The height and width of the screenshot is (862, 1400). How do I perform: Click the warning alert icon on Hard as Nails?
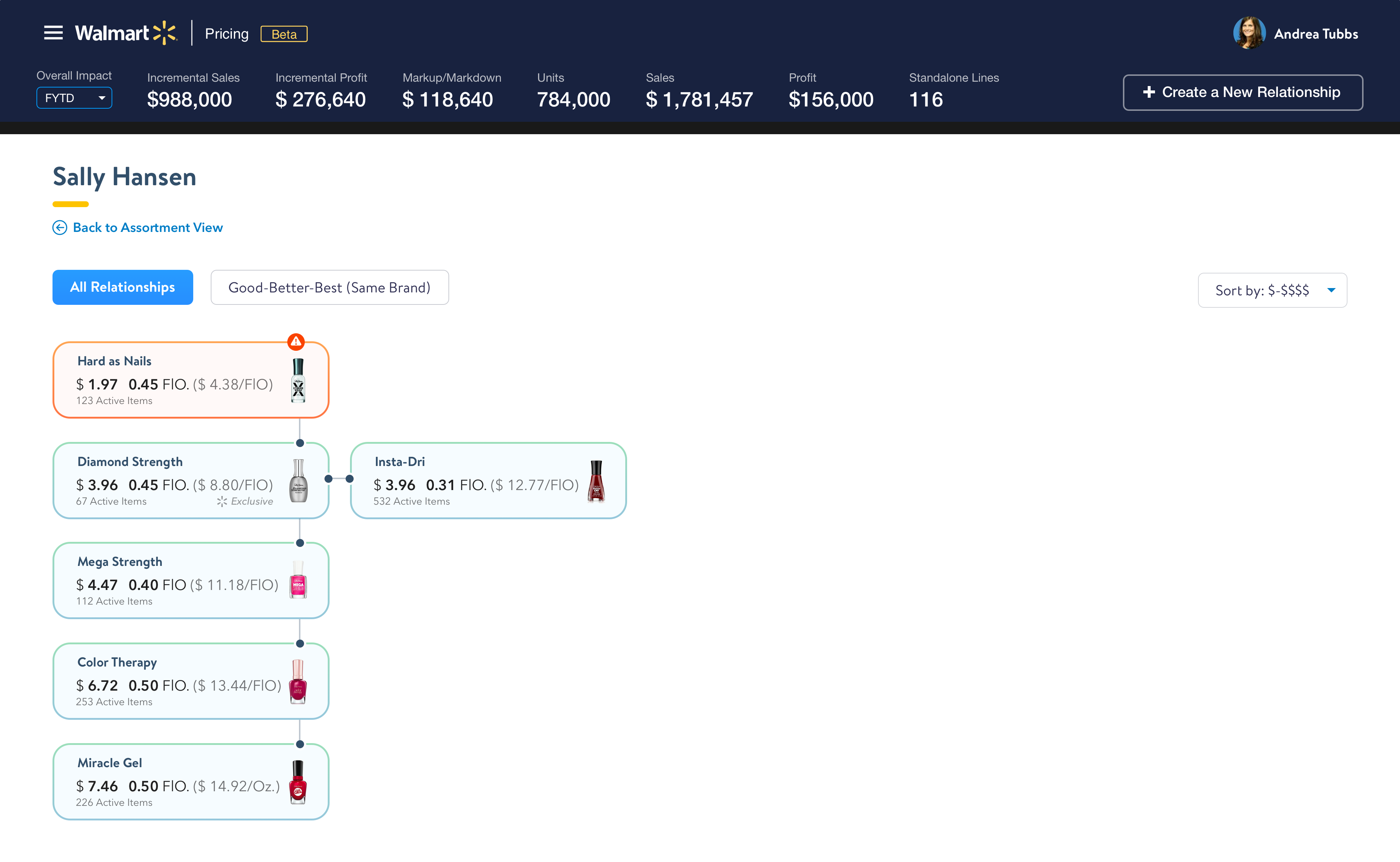pyautogui.click(x=296, y=342)
